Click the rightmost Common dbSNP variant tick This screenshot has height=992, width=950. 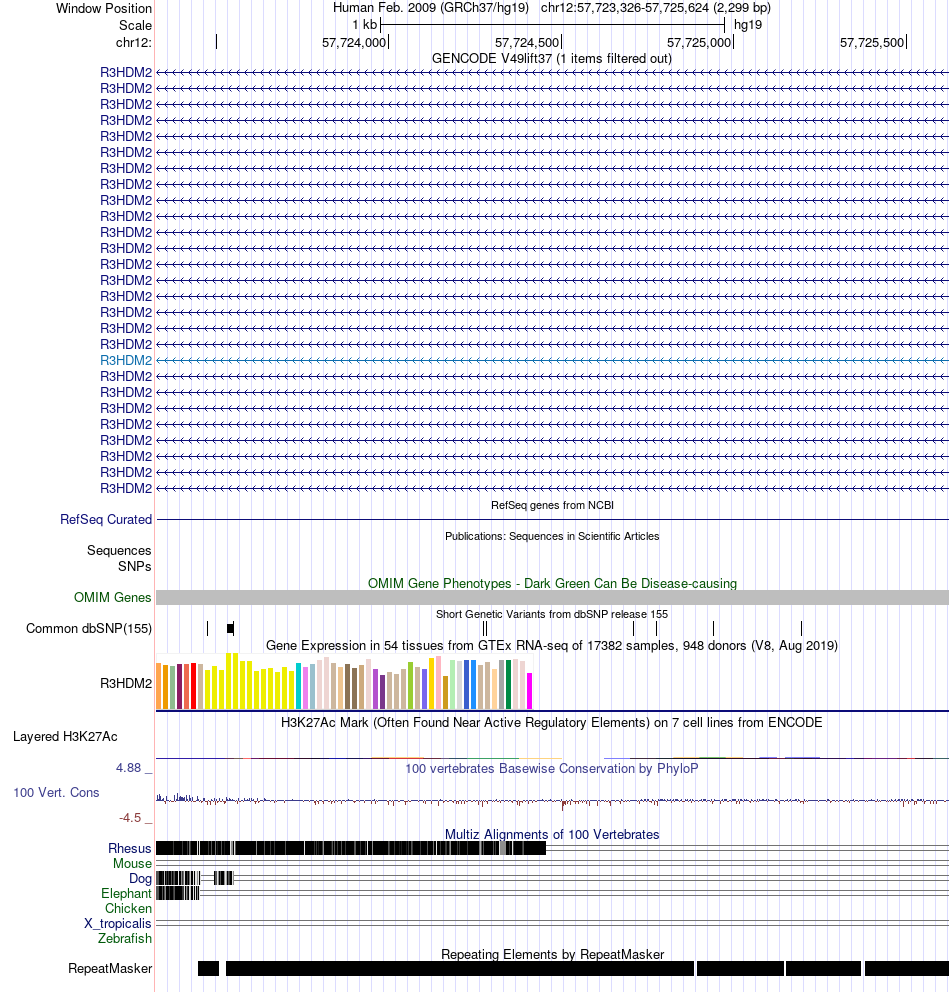(x=801, y=628)
